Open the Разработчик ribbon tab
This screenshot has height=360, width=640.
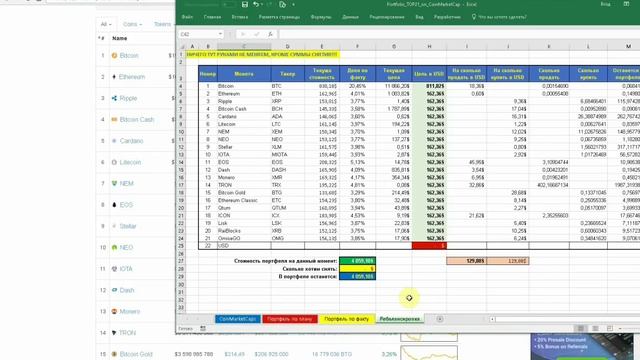[447, 17]
